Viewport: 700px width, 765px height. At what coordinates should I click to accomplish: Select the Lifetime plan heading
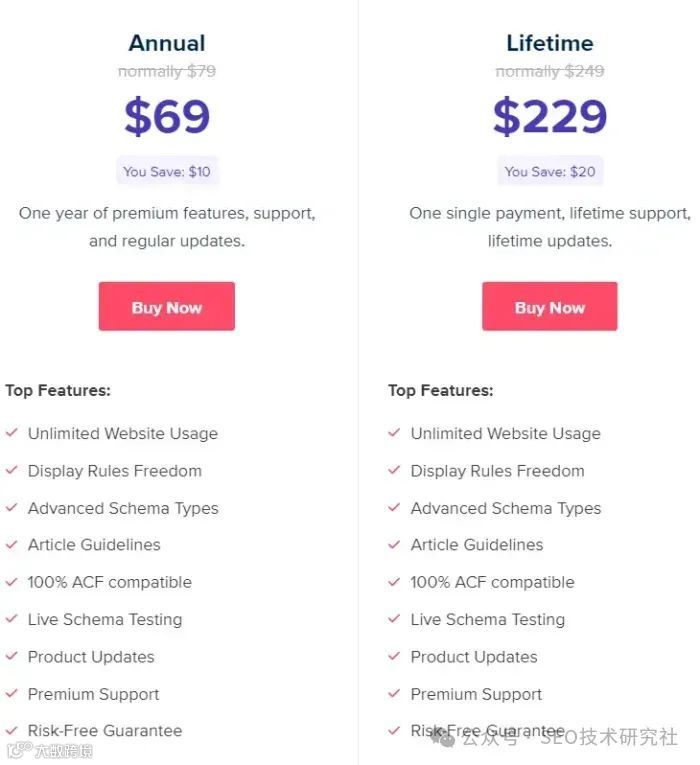tap(549, 43)
